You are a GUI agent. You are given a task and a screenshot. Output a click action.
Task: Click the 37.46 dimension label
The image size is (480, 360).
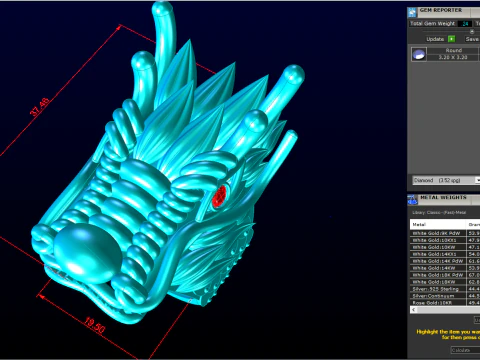click(39, 107)
